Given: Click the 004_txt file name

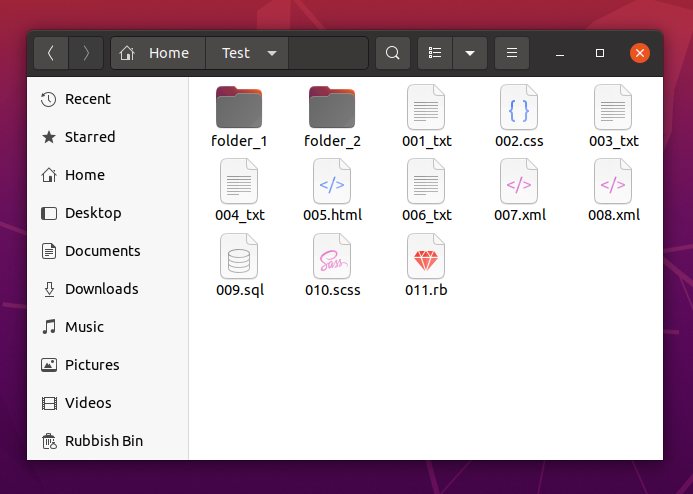Looking at the screenshot, I should [240, 215].
